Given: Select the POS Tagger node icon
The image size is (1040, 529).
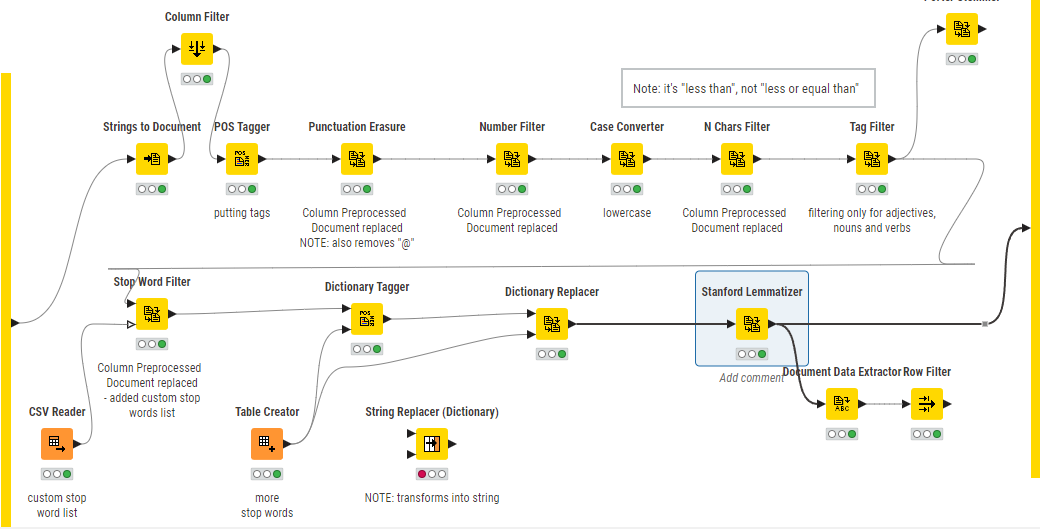Looking at the screenshot, I should (241, 159).
